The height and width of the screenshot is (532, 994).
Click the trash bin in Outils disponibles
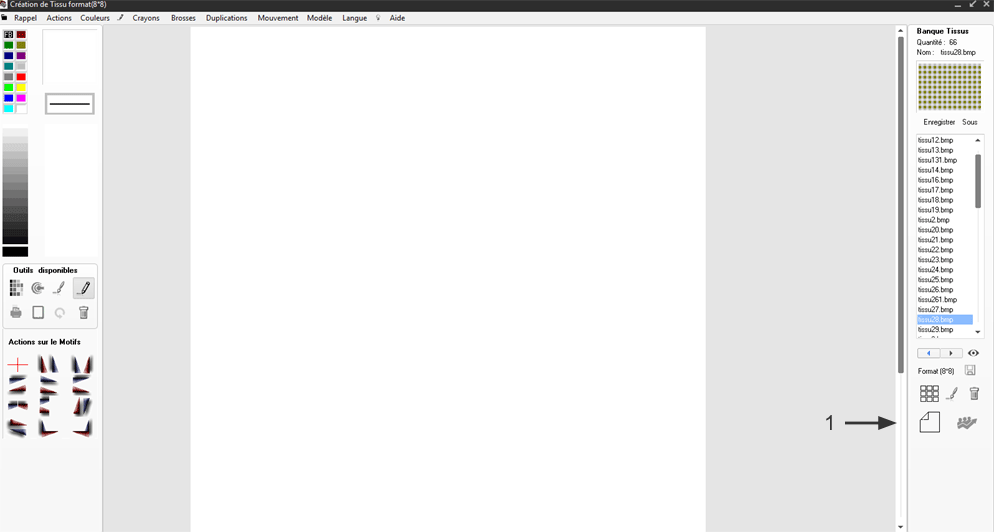click(84, 313)
